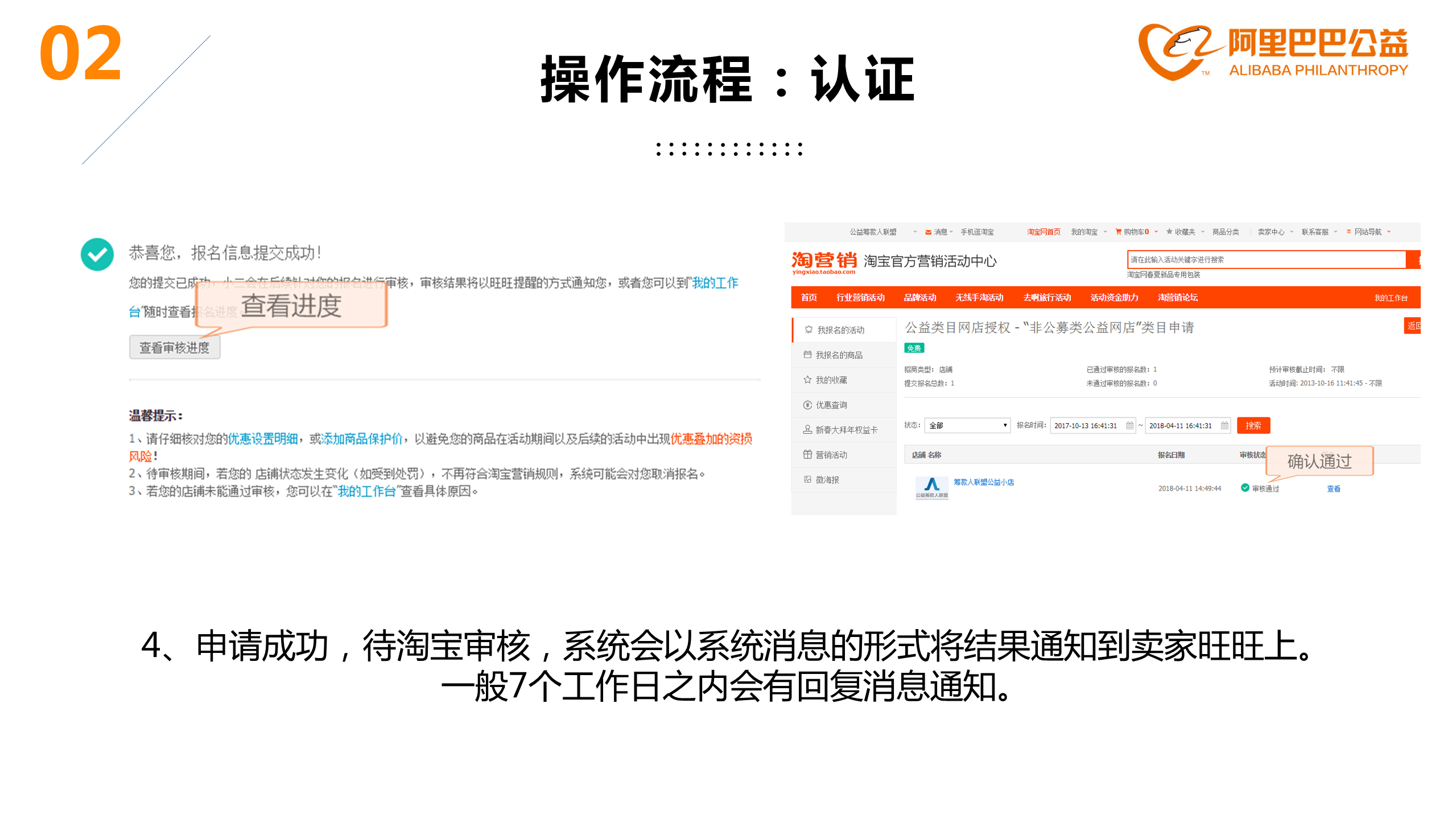The height and width of the screenshot is (819, 1456).
Task: Select the 无线手淘活动 nav tab
Action: tap(979, 297)
